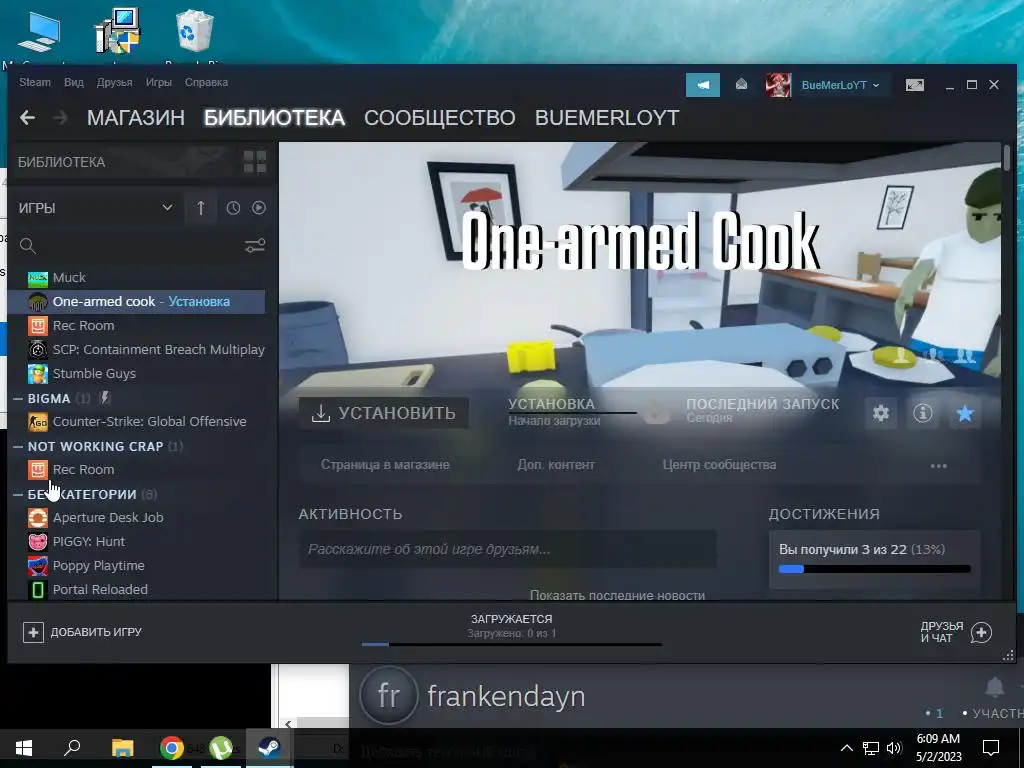Open Доп. контент link
This screenshot has height=768, width=1024.
pyautogui.click(x=556, y=465)
